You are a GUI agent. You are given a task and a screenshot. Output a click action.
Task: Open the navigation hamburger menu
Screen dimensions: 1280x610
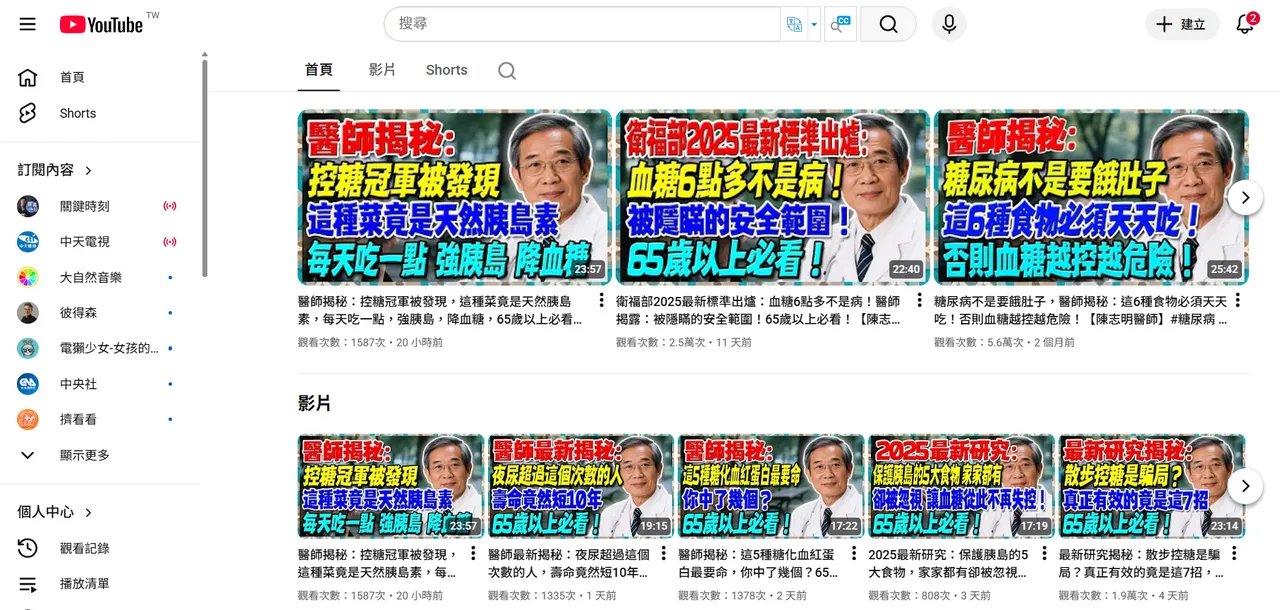tap(27, 24)
